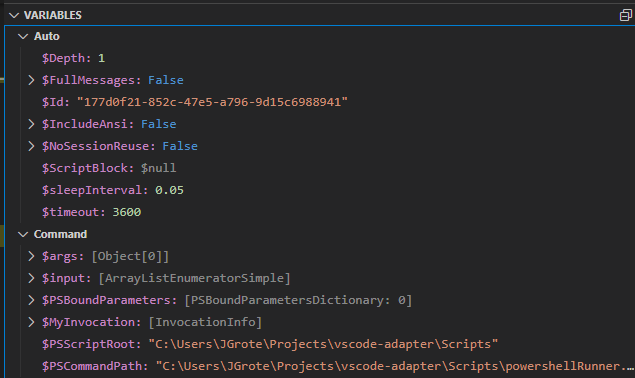This screenshot has width=635, height=378.
Task: Select the $sleepInterval variable row
Action: (x=320, y=190)
